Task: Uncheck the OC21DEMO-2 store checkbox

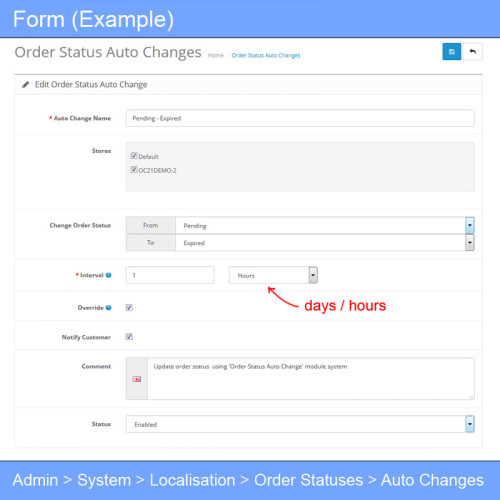Action: tap(134, 170)
